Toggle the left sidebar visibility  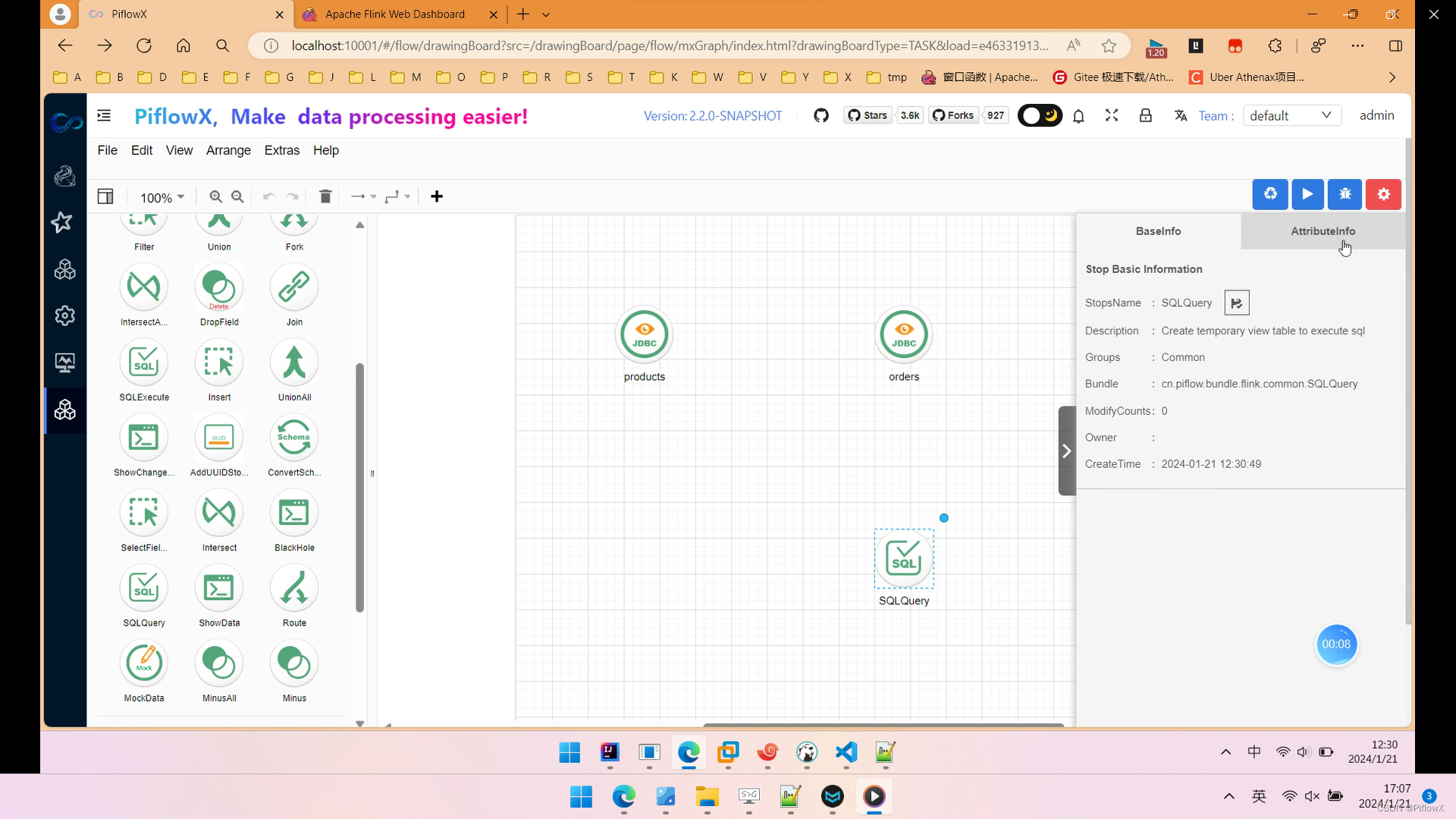(105, 196)
